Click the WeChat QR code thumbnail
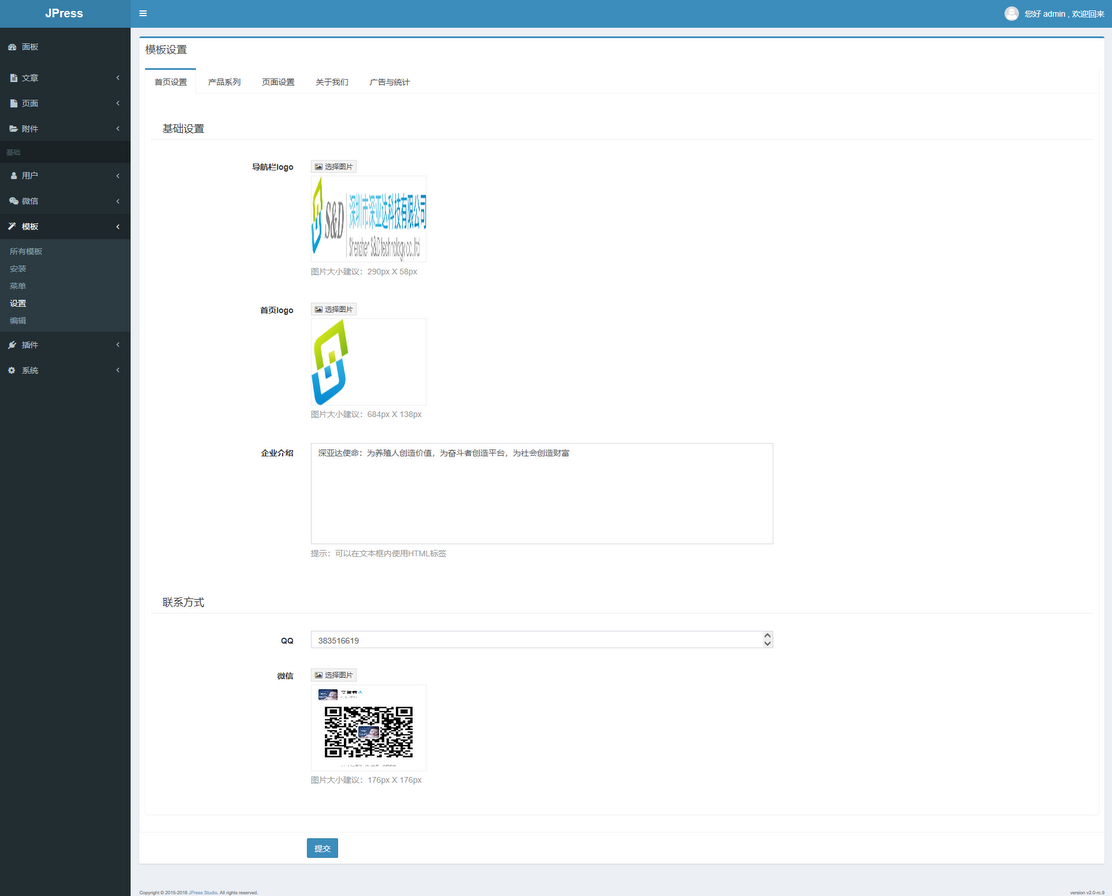Image resolution: width=1112 pixels, height=896 pixels. pyautogui.click(x=368, y=727)
